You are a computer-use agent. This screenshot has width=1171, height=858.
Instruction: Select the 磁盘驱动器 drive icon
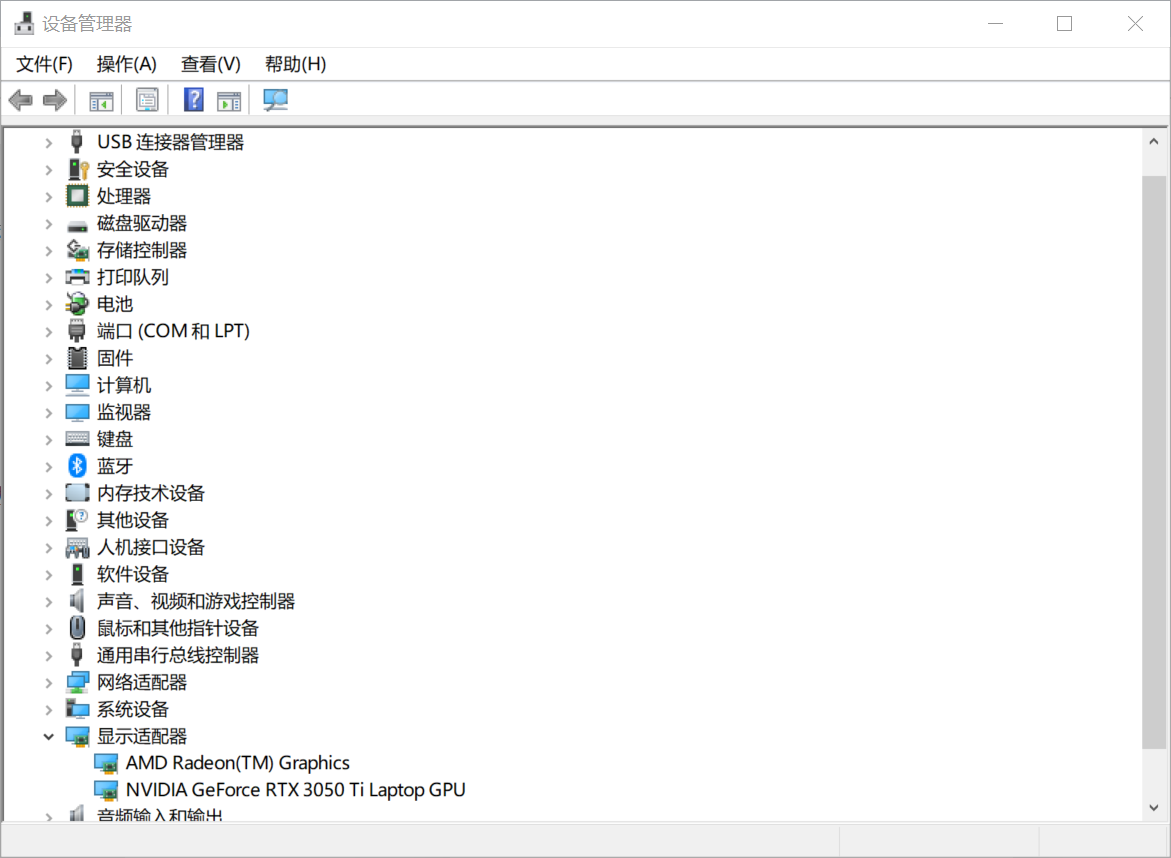click(x=77, y=224)
